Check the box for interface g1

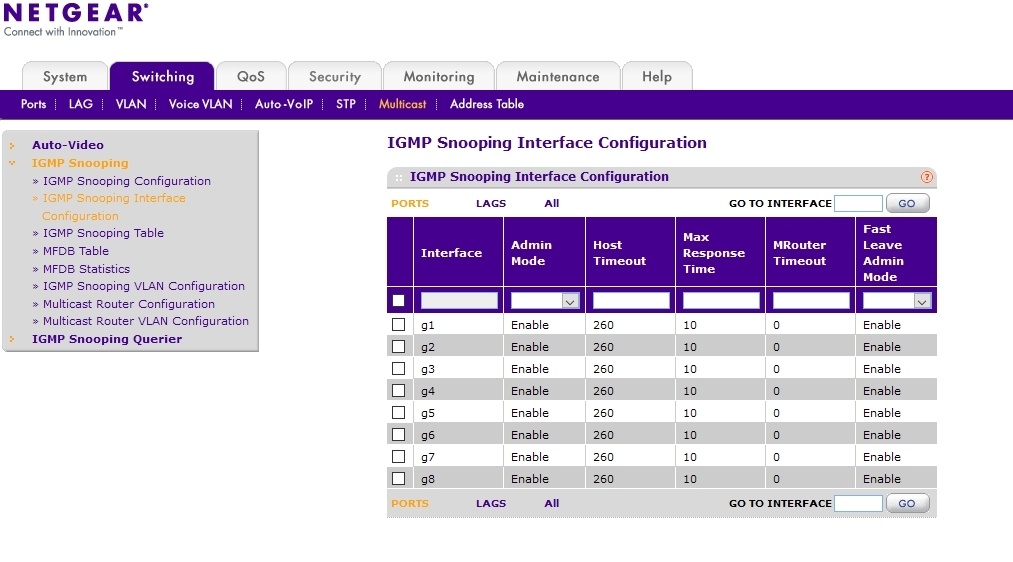399,324
